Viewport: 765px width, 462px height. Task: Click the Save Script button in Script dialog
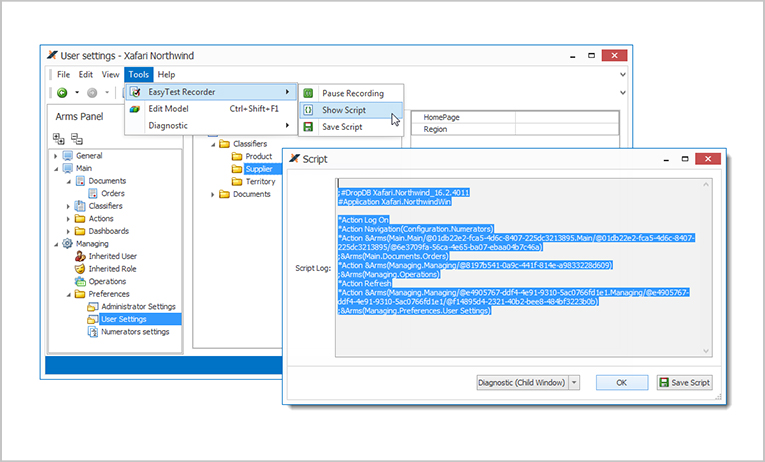pos(684,382)
